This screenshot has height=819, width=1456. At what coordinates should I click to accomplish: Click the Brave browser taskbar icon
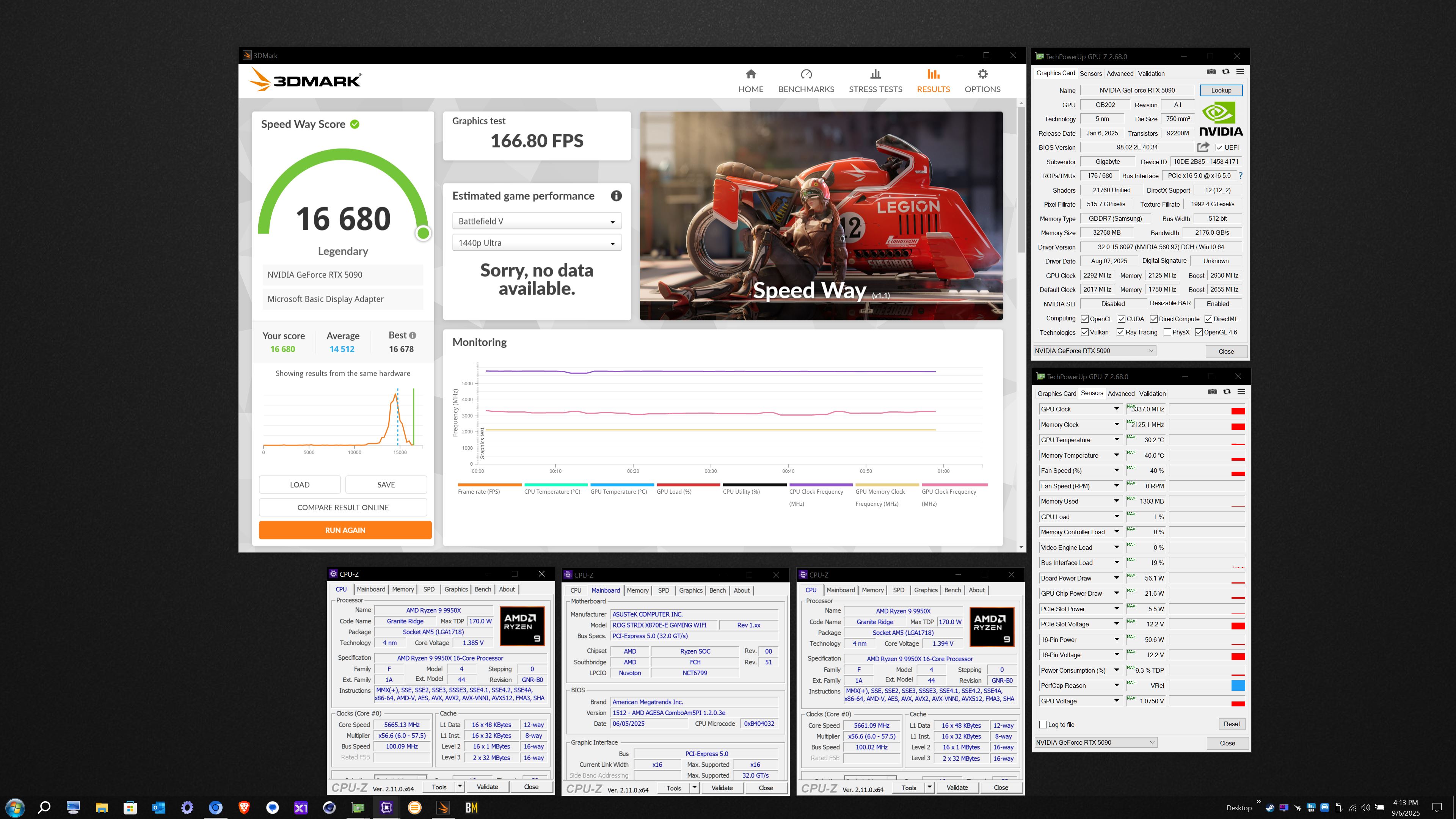pyautogui.click(x=243, y=807)
